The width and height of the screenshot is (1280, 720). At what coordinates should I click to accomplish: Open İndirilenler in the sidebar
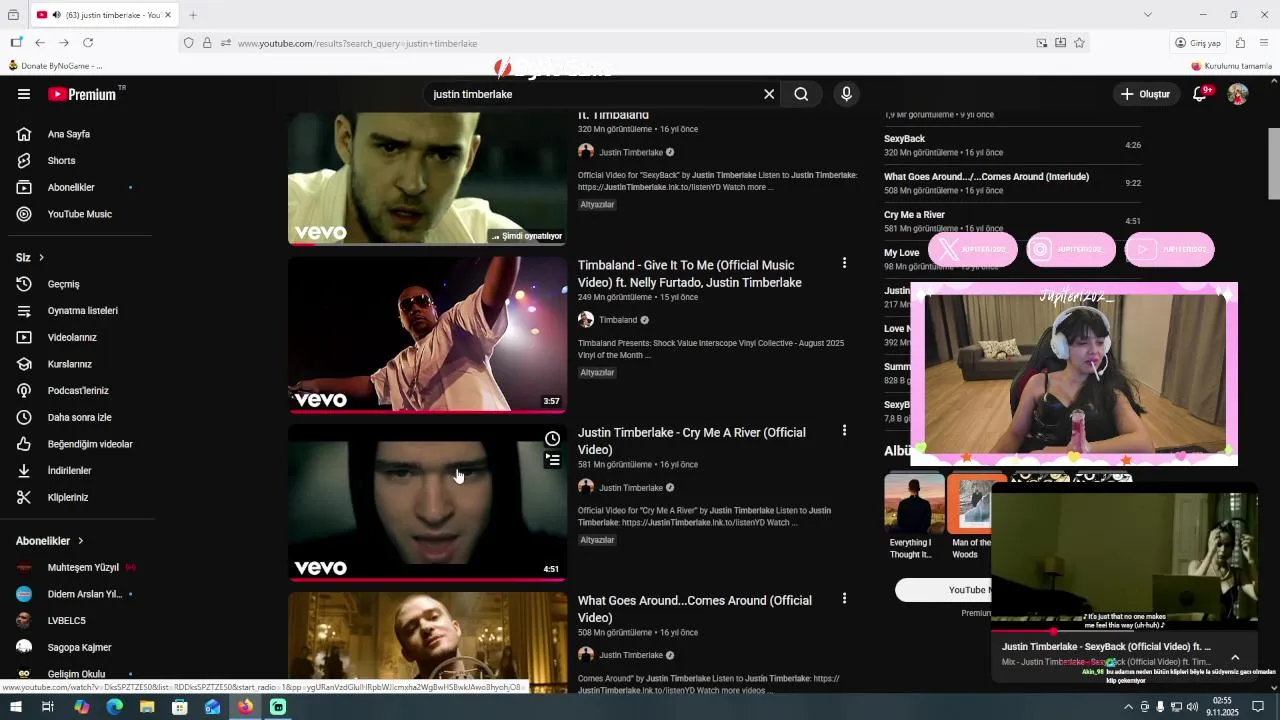pos(76,471)
